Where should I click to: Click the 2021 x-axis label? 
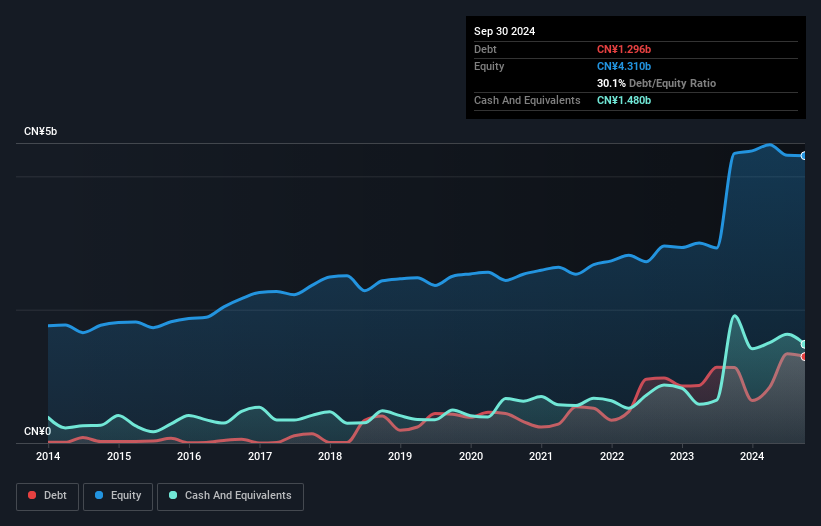[541, 456]
